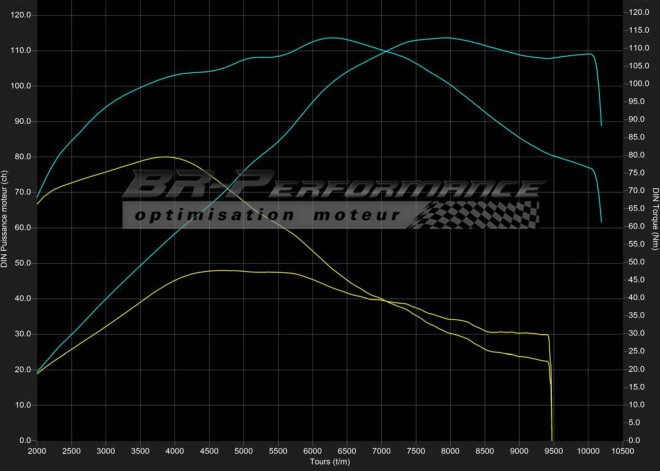The image size is (660, 471).
Task: Click the 120.0 tick on the power axis
Action: (19, 15)
